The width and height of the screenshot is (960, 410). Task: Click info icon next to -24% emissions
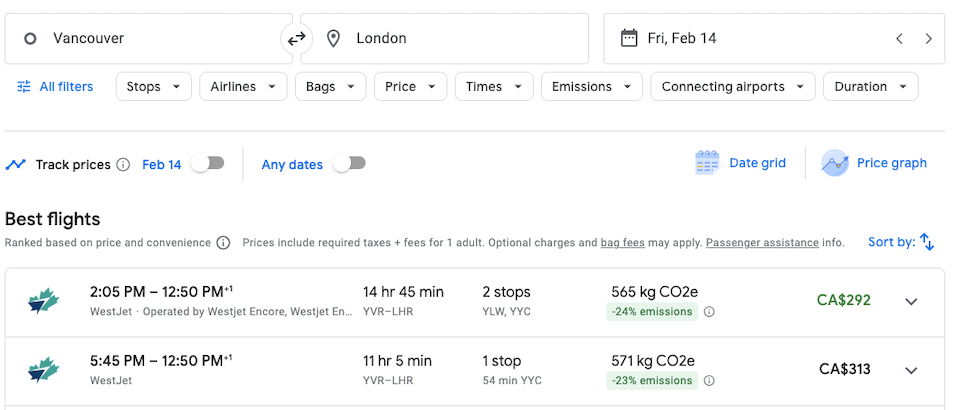click(709, 311)
